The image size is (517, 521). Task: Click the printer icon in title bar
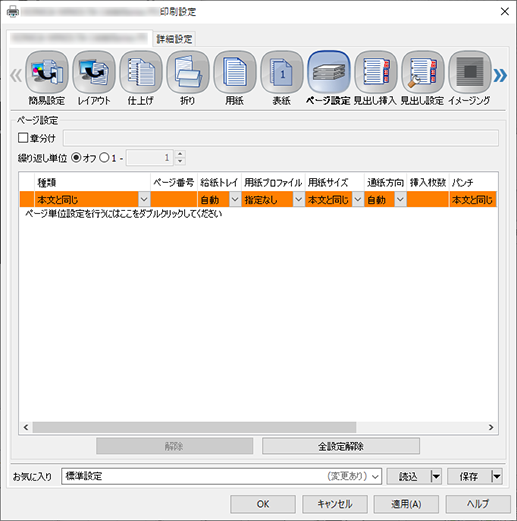(x=13, y=12)
